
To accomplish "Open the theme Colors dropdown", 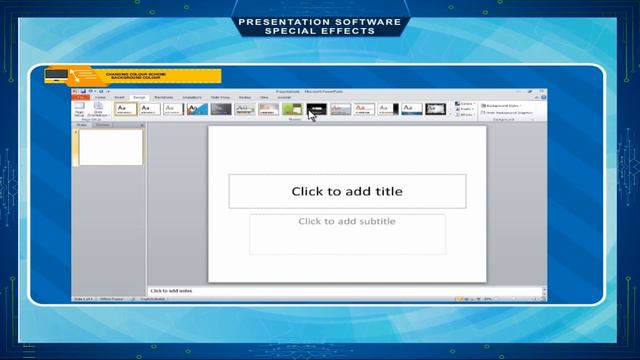I will point(464,104).
